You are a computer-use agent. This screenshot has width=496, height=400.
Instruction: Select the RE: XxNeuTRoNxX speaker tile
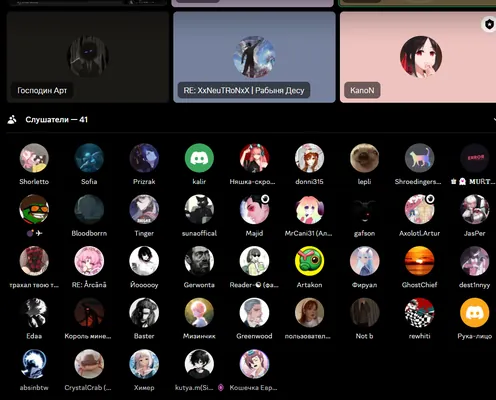pos(254,57)
